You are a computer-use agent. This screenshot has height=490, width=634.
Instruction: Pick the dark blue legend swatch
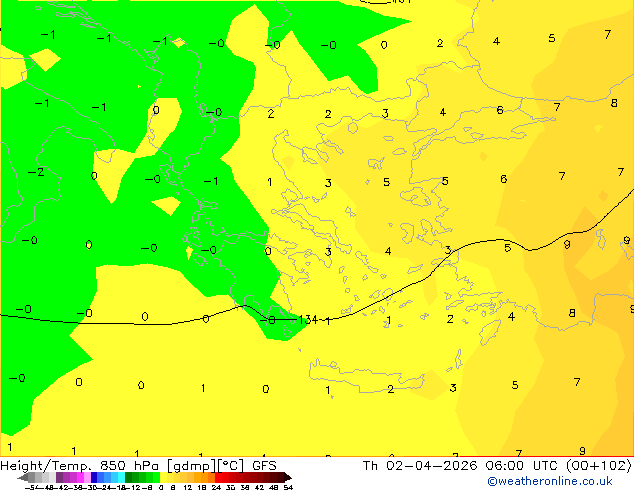click(94, 477)
